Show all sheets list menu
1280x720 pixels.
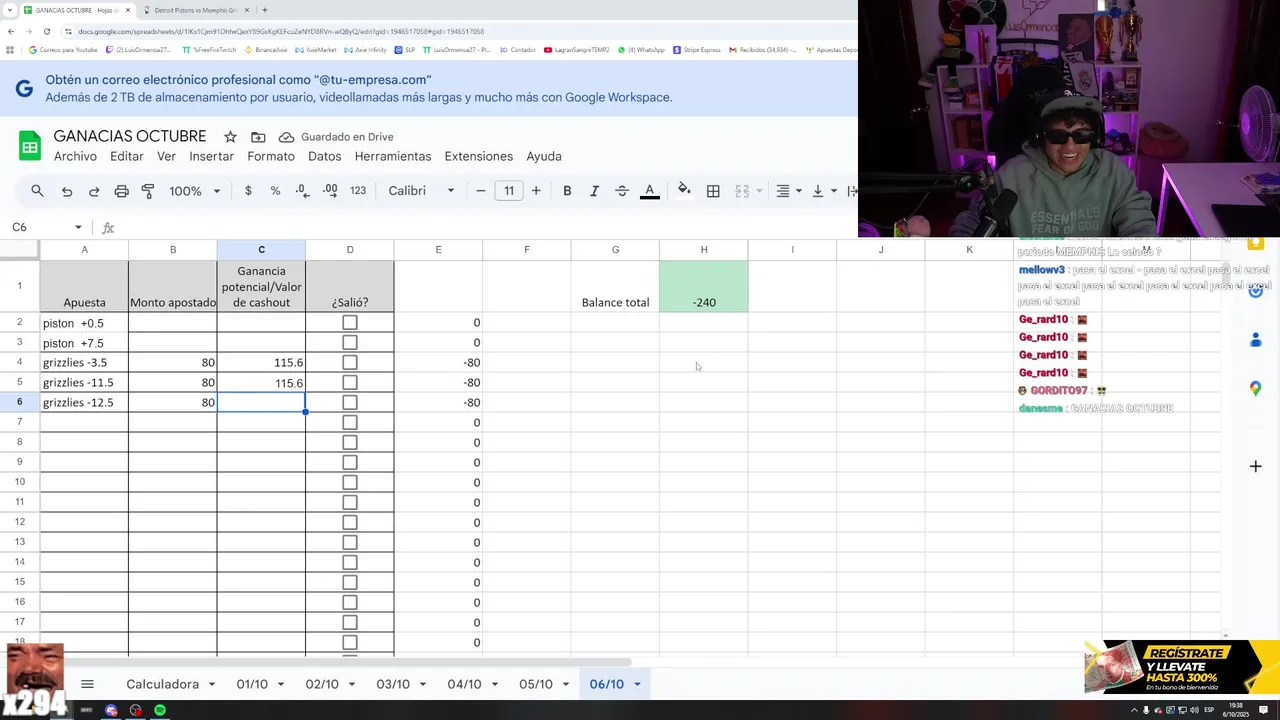point(87,684)
